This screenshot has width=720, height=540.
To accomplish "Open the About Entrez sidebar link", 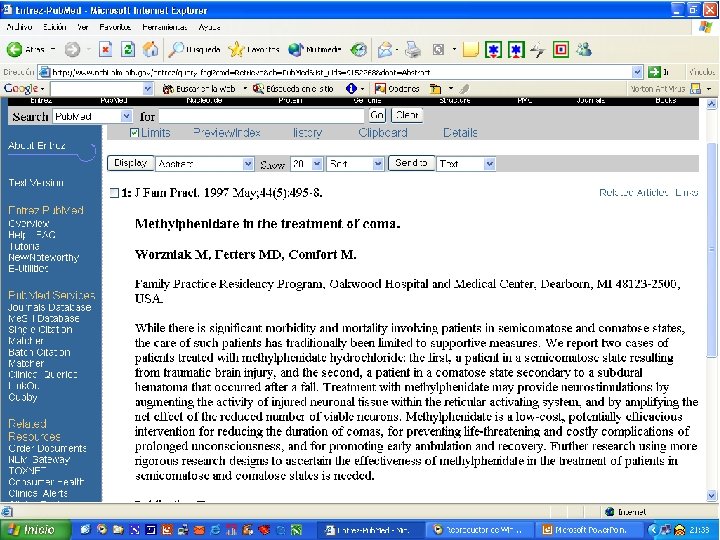I will [x=37, y=146].
